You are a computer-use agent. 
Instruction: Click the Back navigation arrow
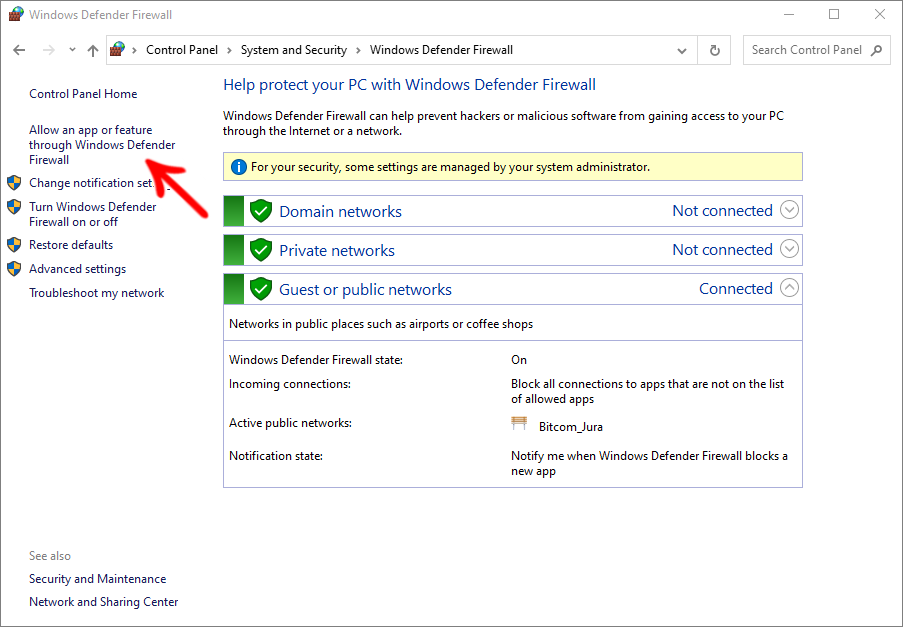coord(19,50)
